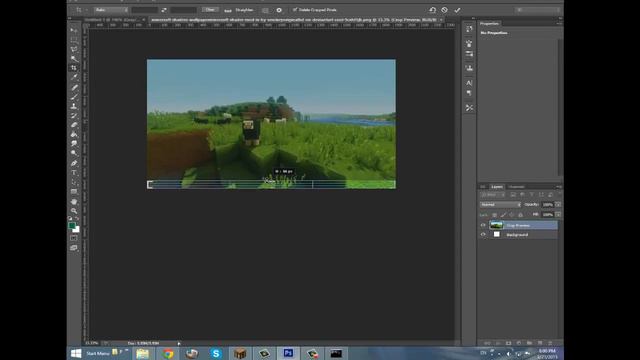Select the Type tool
This screenshot has width=640, height=360.
[74, 173]
